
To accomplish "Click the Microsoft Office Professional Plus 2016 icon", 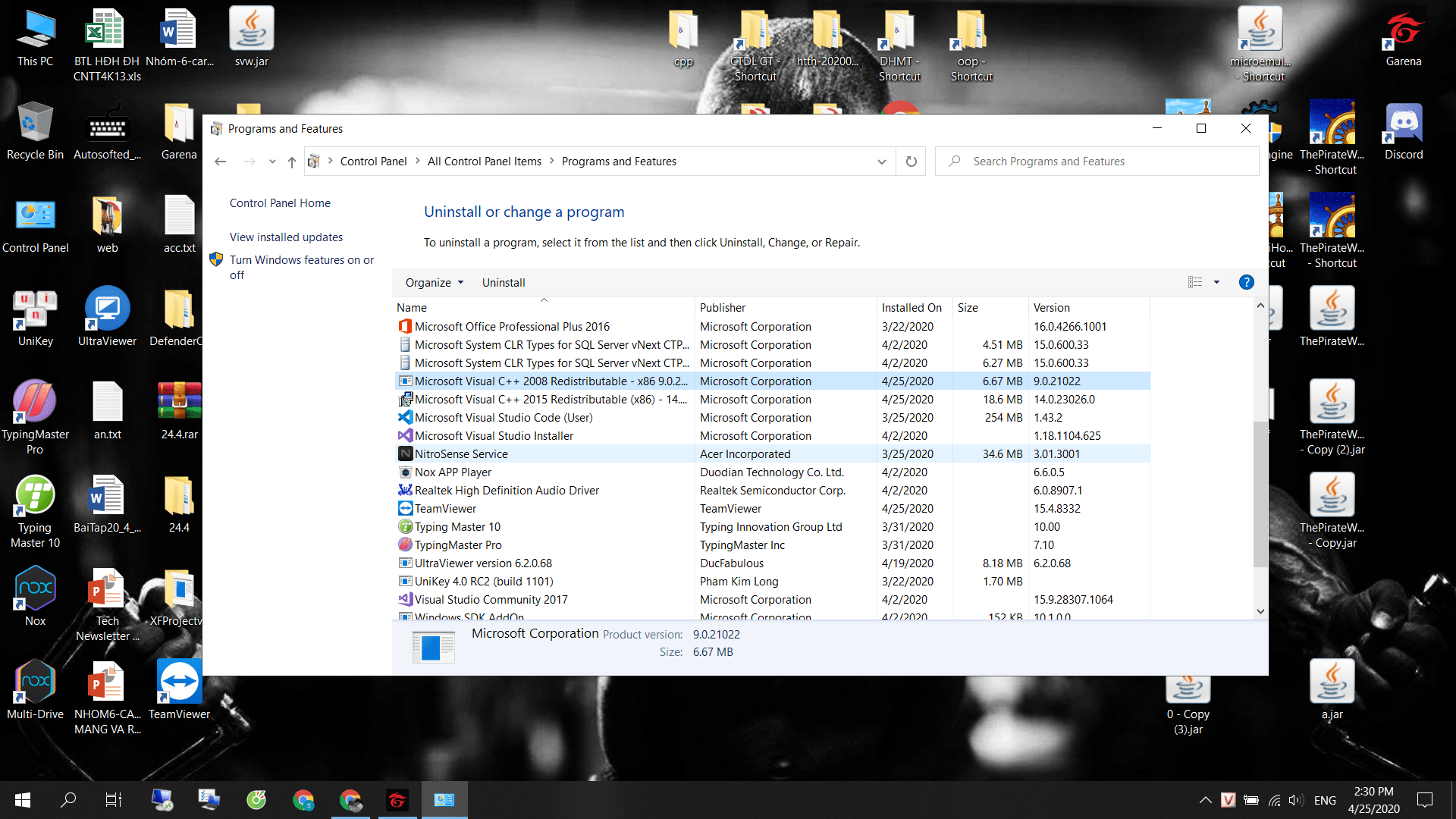I will coord(405,326).
